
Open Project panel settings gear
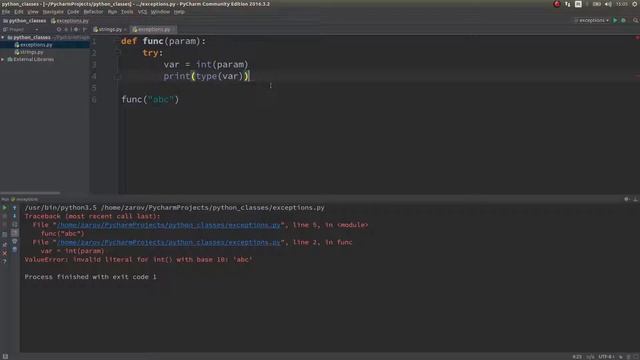[x=76, y=29]
